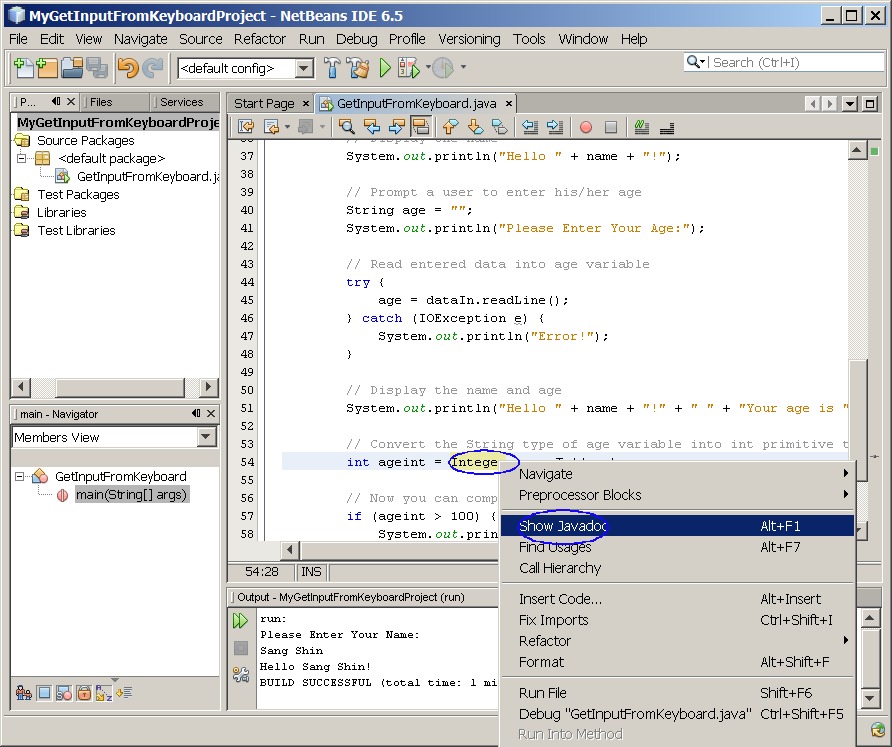This screenshot has height=747, width=892.
Task: Open the editor Back history dropdown arrow
Action: [287, 127]
